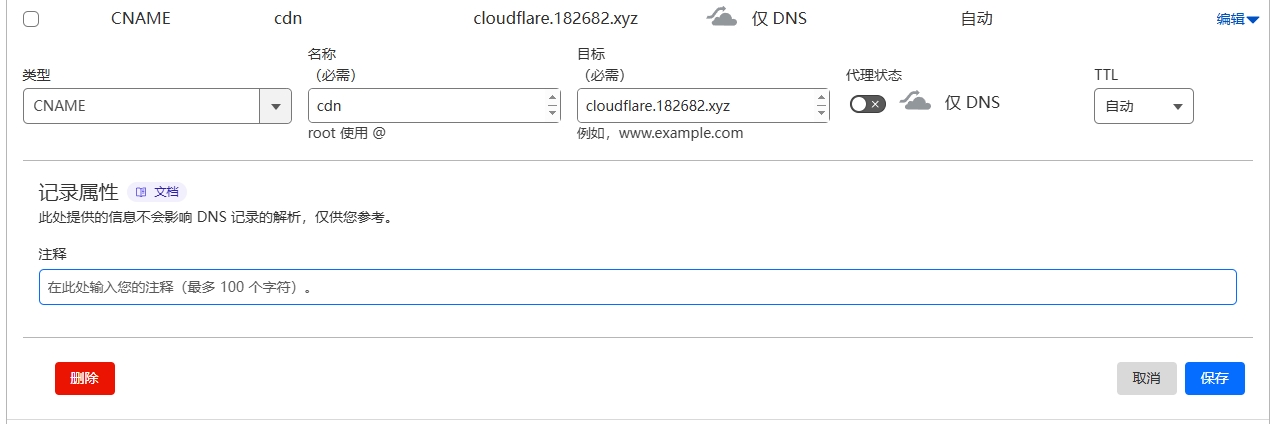Click 自动 TTL value in record row
This screenshot has height=424, width=1274.
(x=976, y=19)
